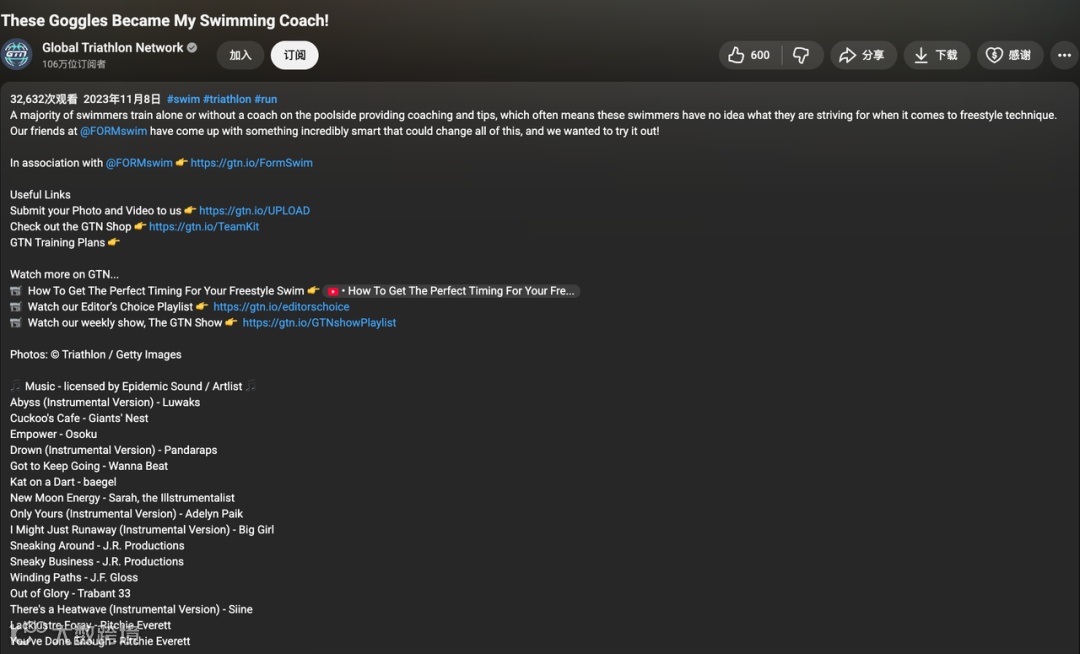Screen dimensions: 1080x654
Task: Send Super Thanks via 感谢 button
Action: point(1010,55)
